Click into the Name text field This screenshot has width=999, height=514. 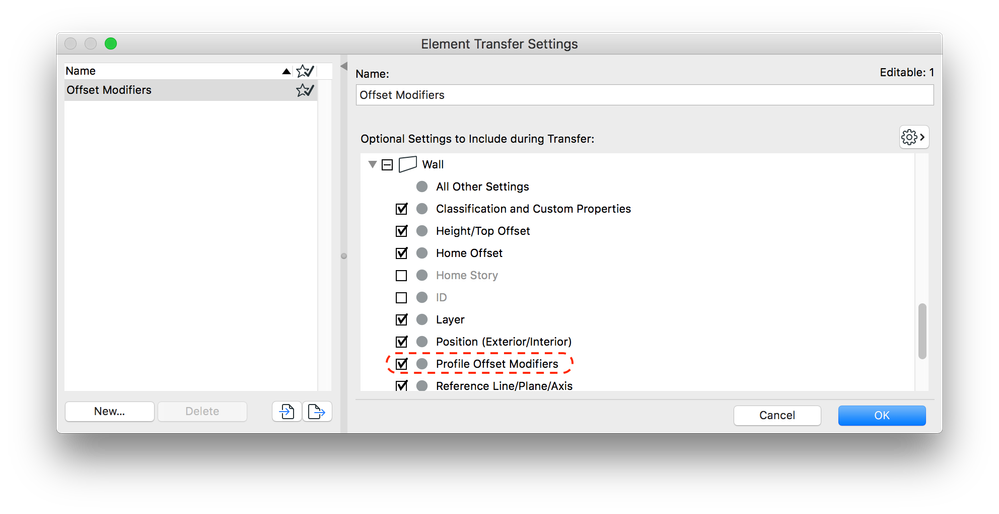644,95
